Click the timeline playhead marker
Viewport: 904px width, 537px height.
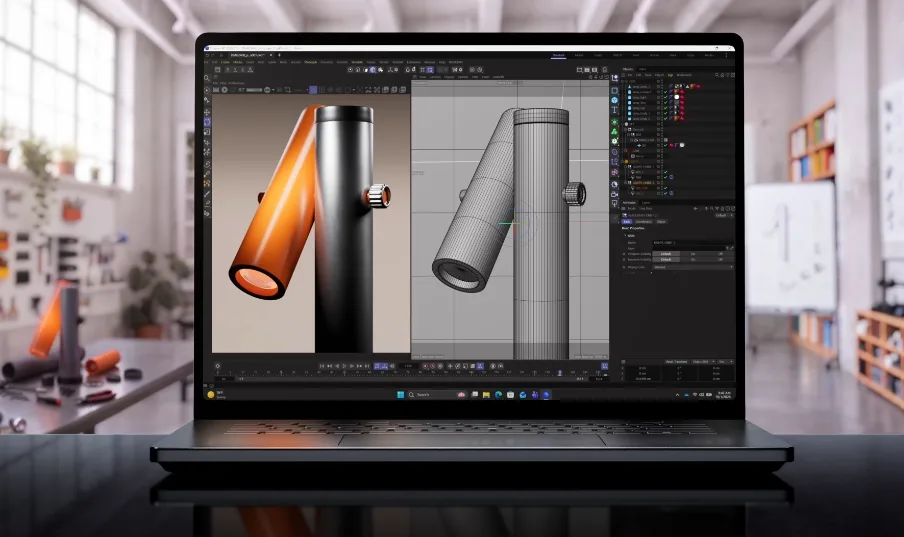coord(560,373)
